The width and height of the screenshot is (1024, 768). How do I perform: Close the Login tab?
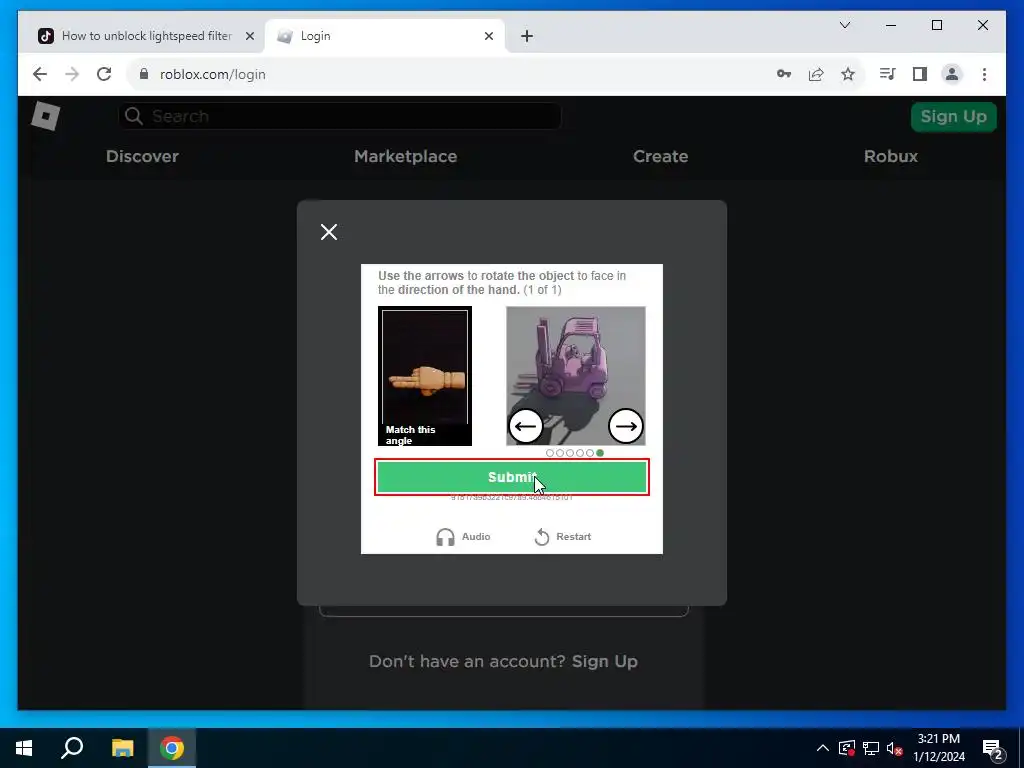point(488,36)
